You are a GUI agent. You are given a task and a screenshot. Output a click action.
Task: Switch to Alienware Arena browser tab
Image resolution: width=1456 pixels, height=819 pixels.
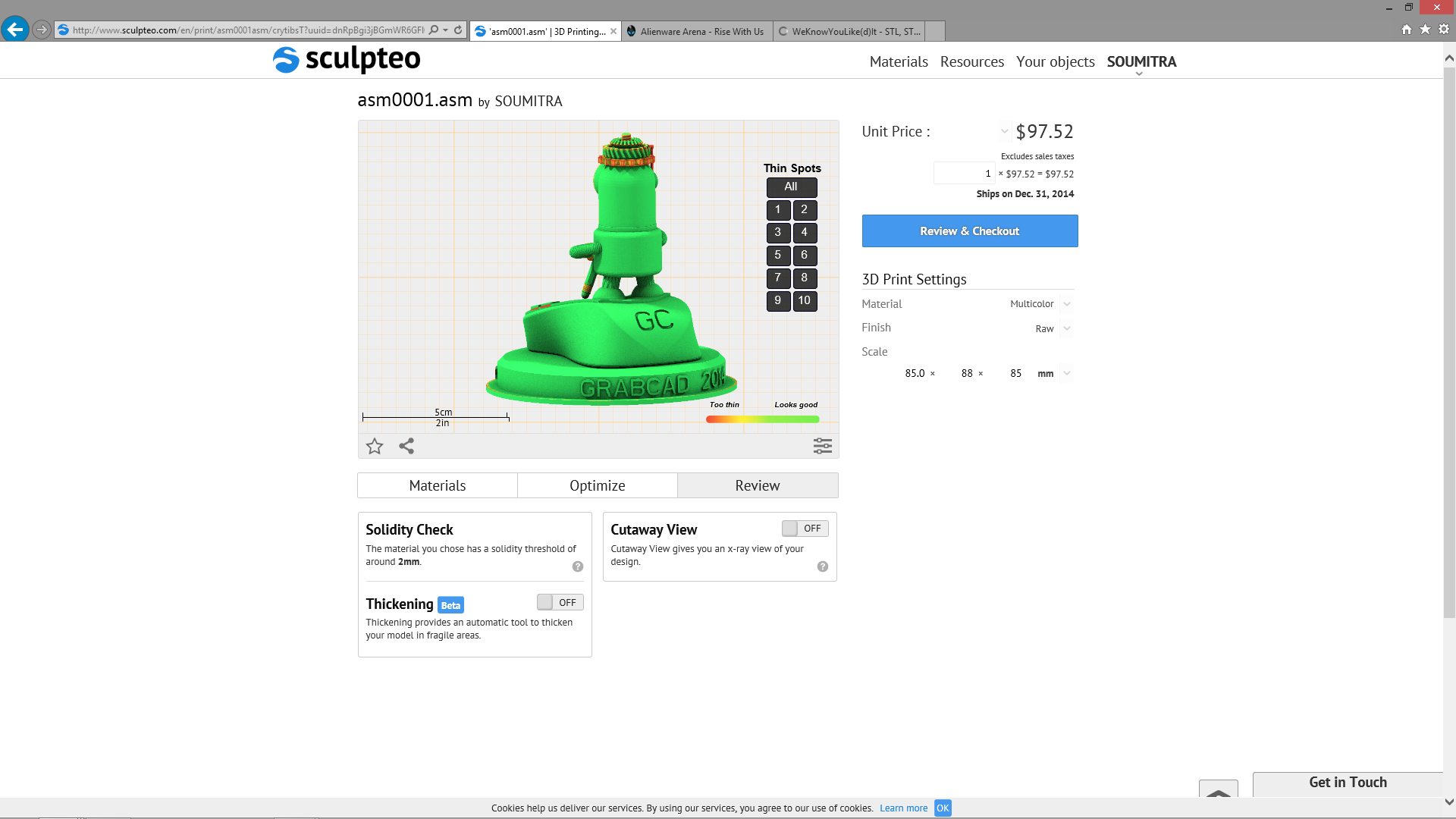[697, 31]
